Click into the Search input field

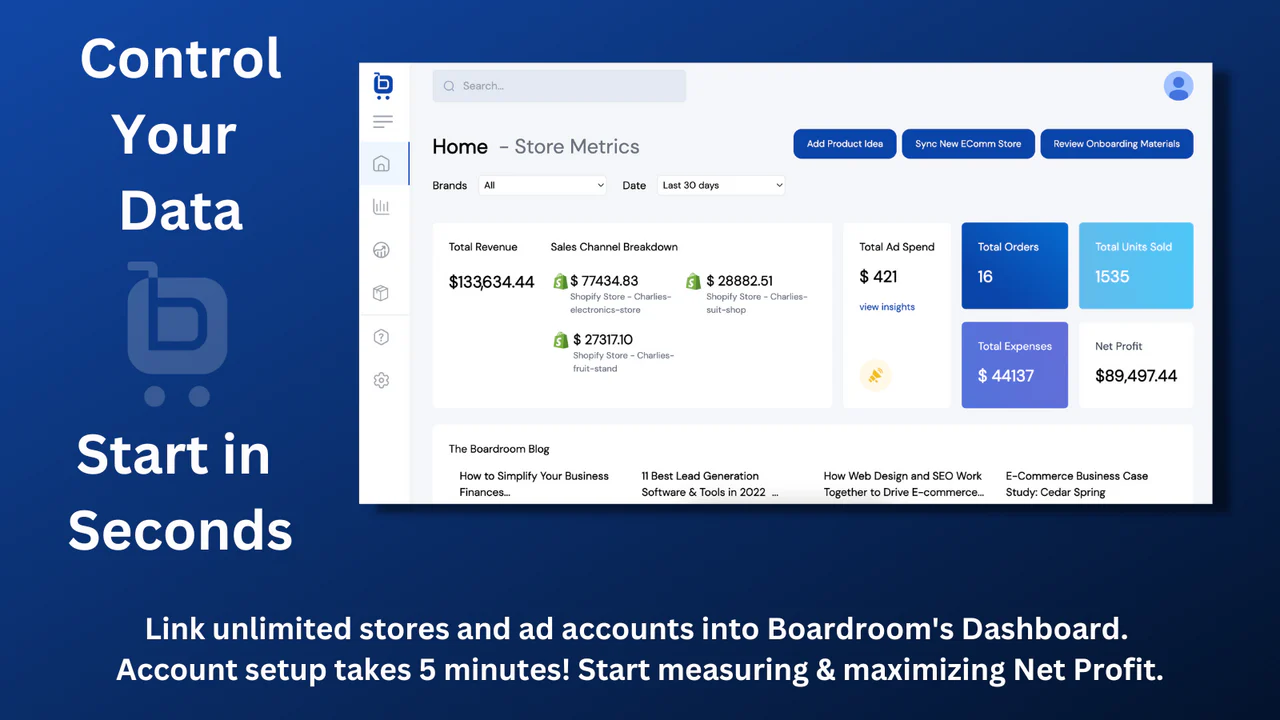pyautogui.click(x=560, y=86)
